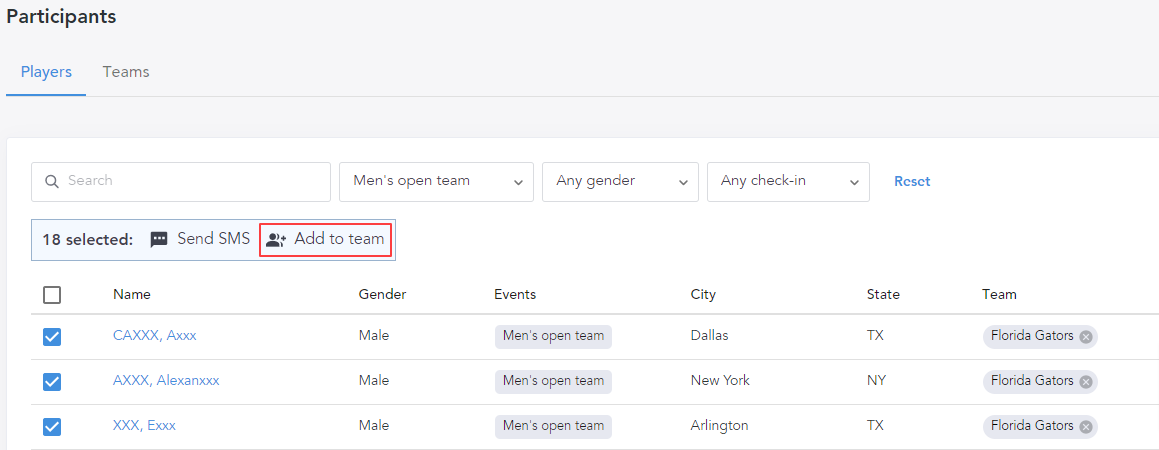Uncheck the AXXX, Alexanxxx row checkbox
Image resolution: width=1159 pixels, height=450 pixels.
click(x=53, y=382)
